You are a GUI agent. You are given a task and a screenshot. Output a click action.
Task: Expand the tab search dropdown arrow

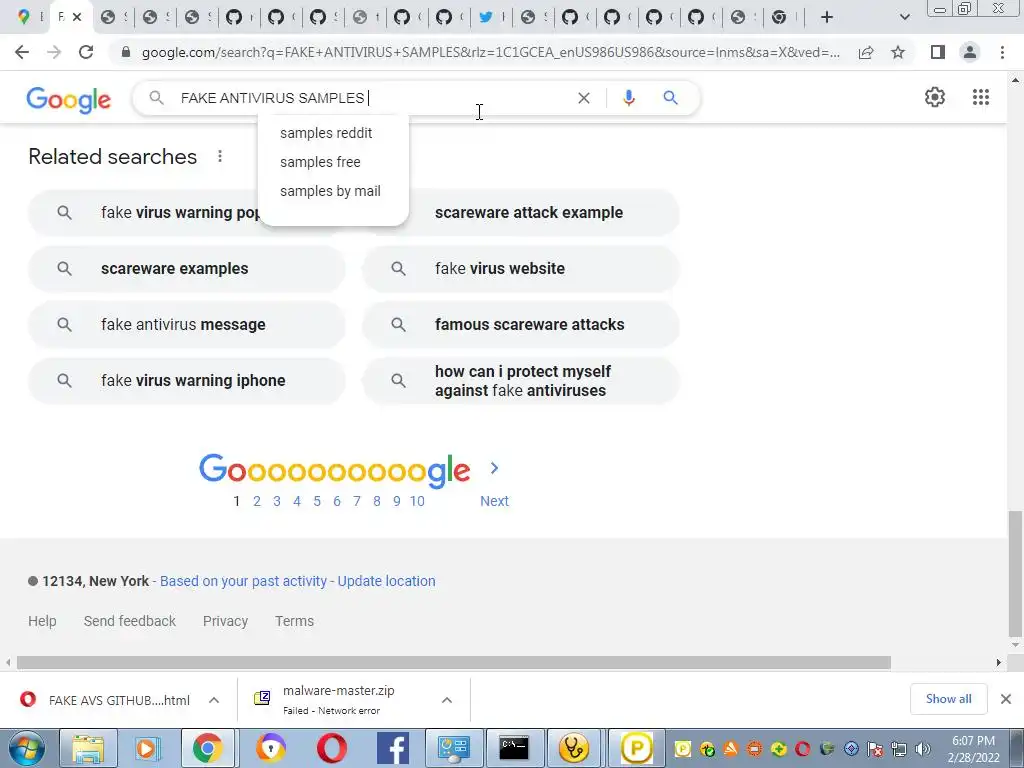click(x=904, y=17)
